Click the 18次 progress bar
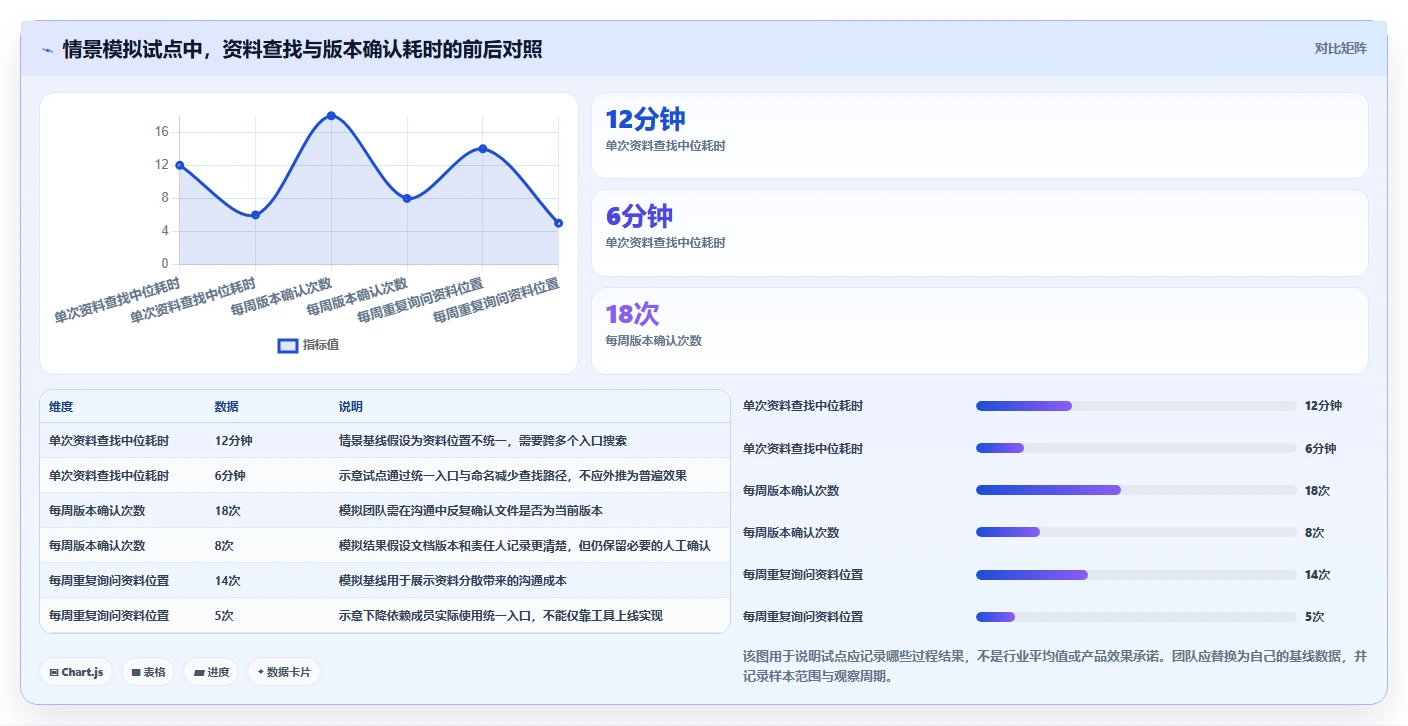This screenshot has width=1408, height=726. 1136,490
